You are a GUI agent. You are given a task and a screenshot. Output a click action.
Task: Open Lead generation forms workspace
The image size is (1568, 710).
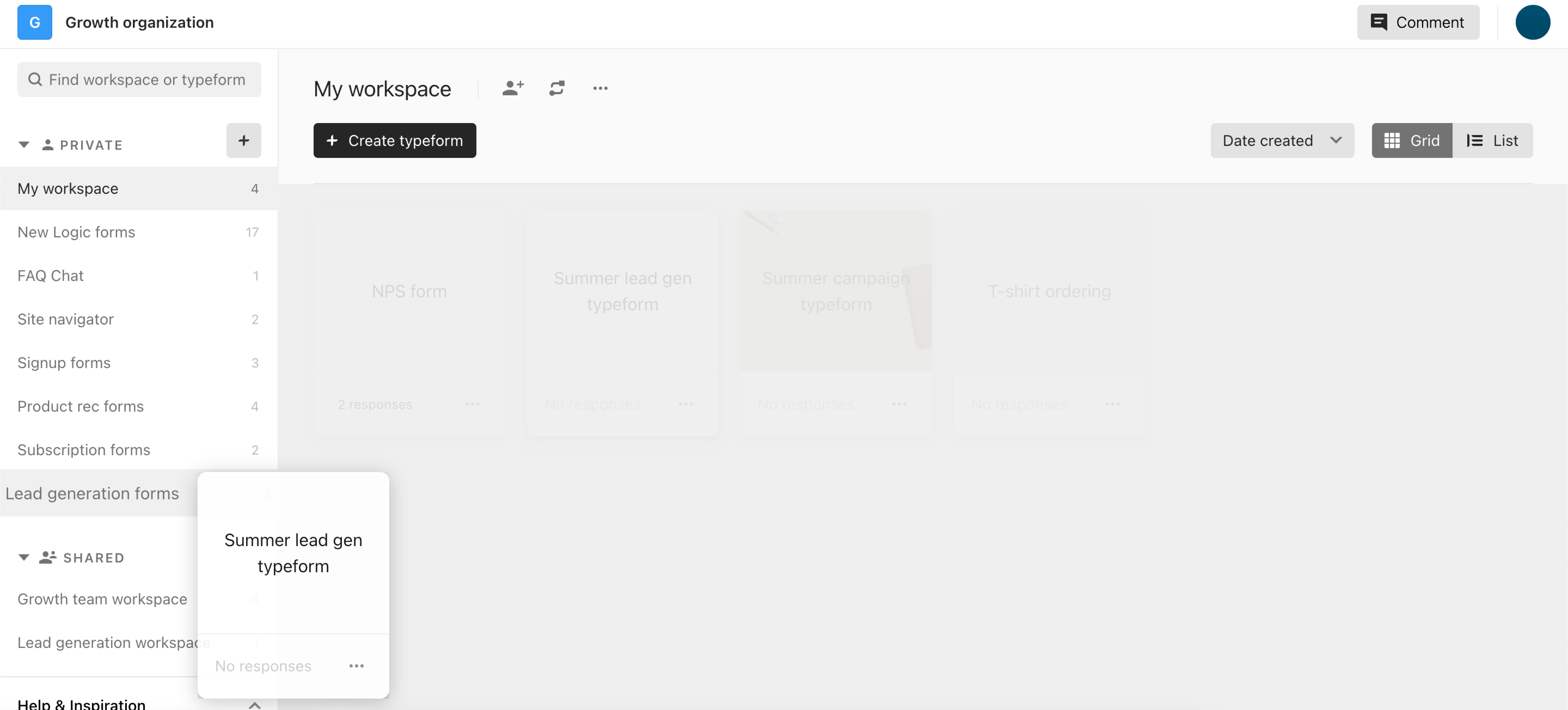[99, 493]
